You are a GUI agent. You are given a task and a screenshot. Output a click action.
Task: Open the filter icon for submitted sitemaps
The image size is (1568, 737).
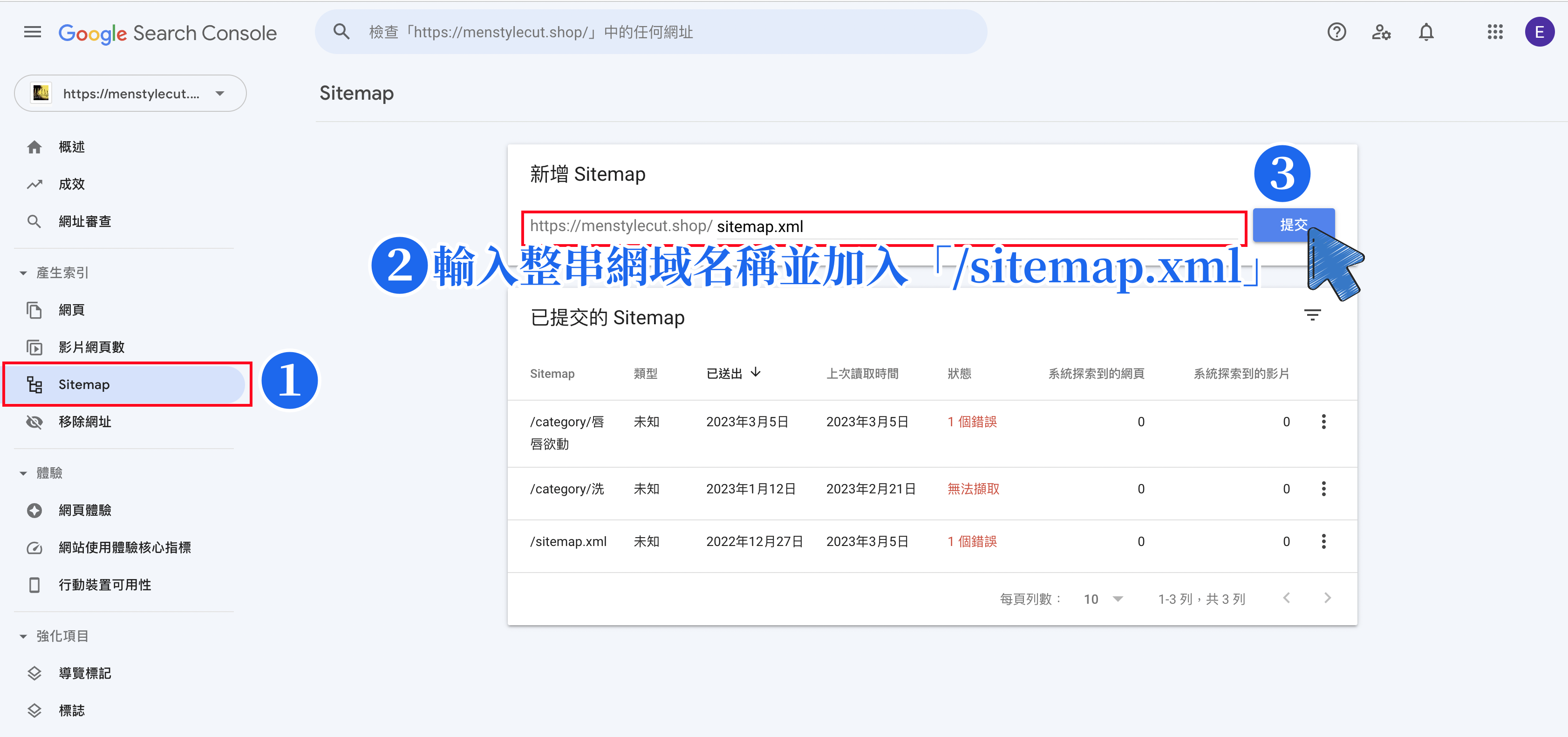click(x=1312, y=315)
